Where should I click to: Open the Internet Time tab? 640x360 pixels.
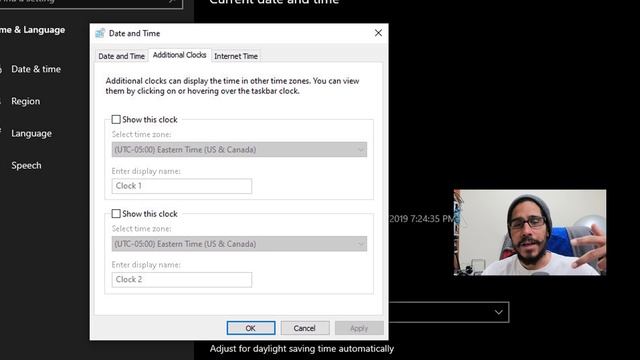(236, 56)
